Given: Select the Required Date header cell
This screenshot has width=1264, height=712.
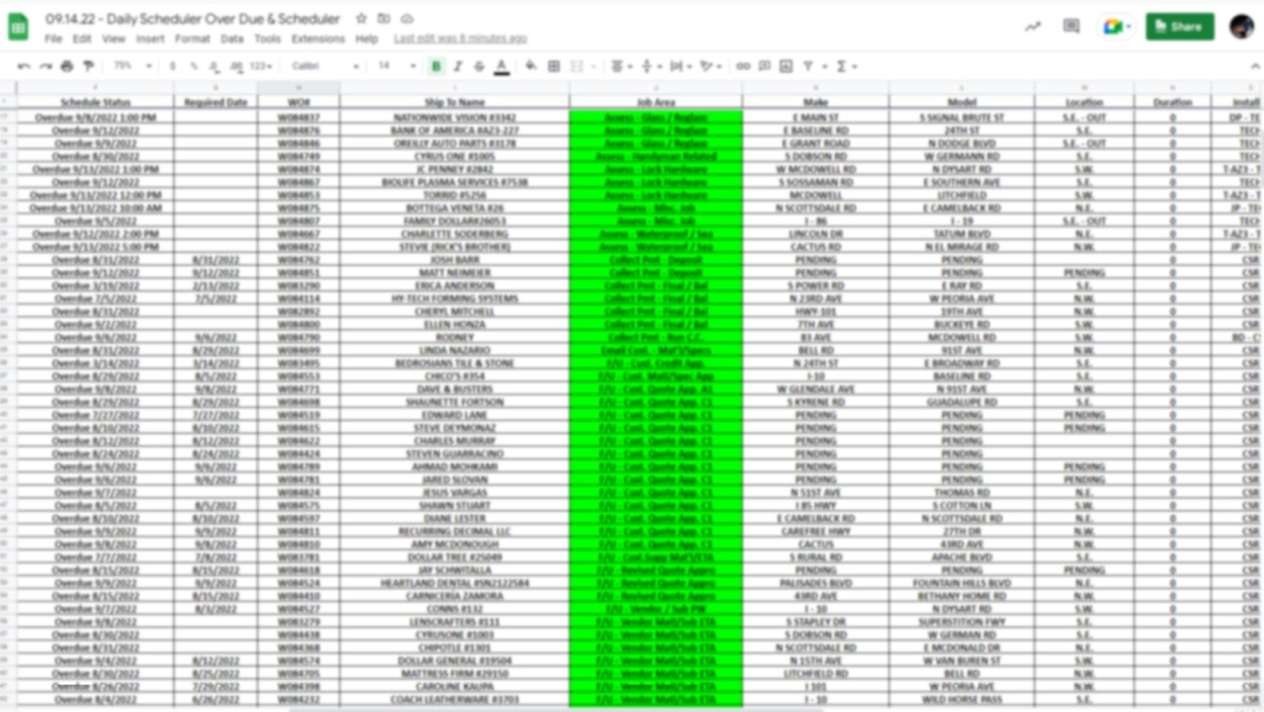Looking at the screenshot, I should (x=216, y=102).
